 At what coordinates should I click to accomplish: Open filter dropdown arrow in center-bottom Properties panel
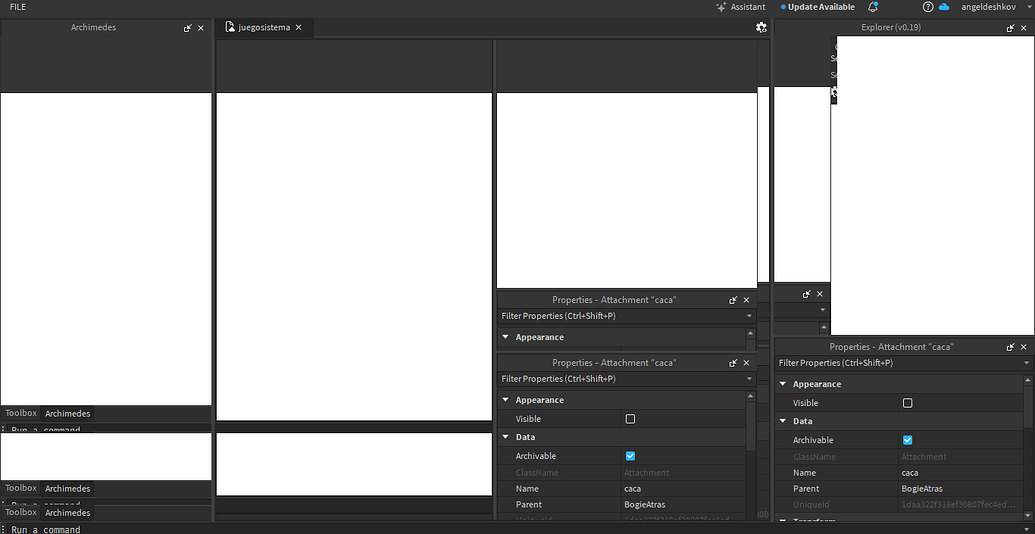749,379
